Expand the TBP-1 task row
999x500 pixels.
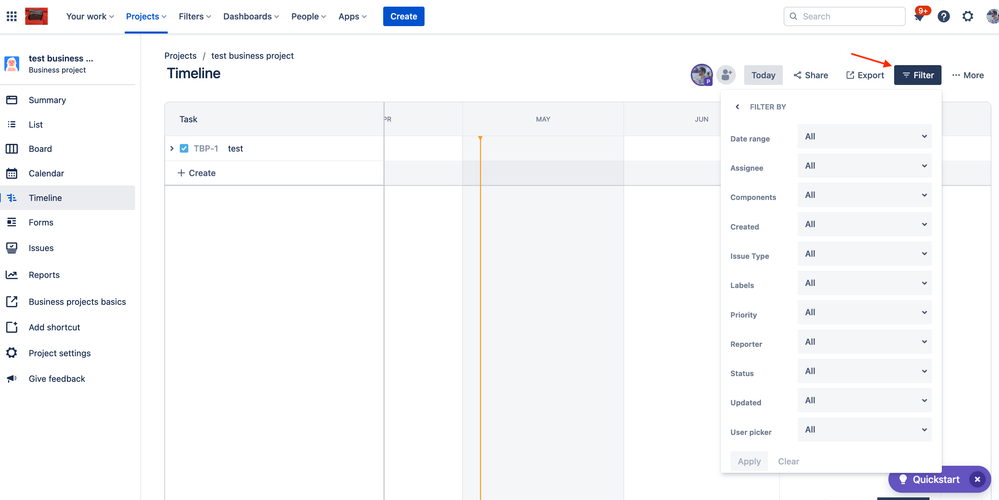coord(171,148)
